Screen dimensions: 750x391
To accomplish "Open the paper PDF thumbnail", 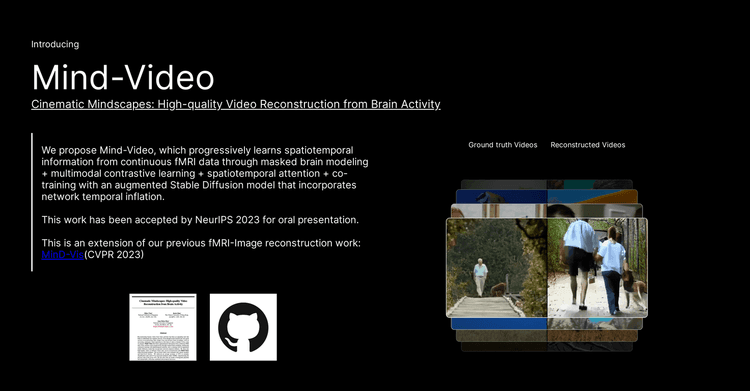I will click(x=163, y=327).
